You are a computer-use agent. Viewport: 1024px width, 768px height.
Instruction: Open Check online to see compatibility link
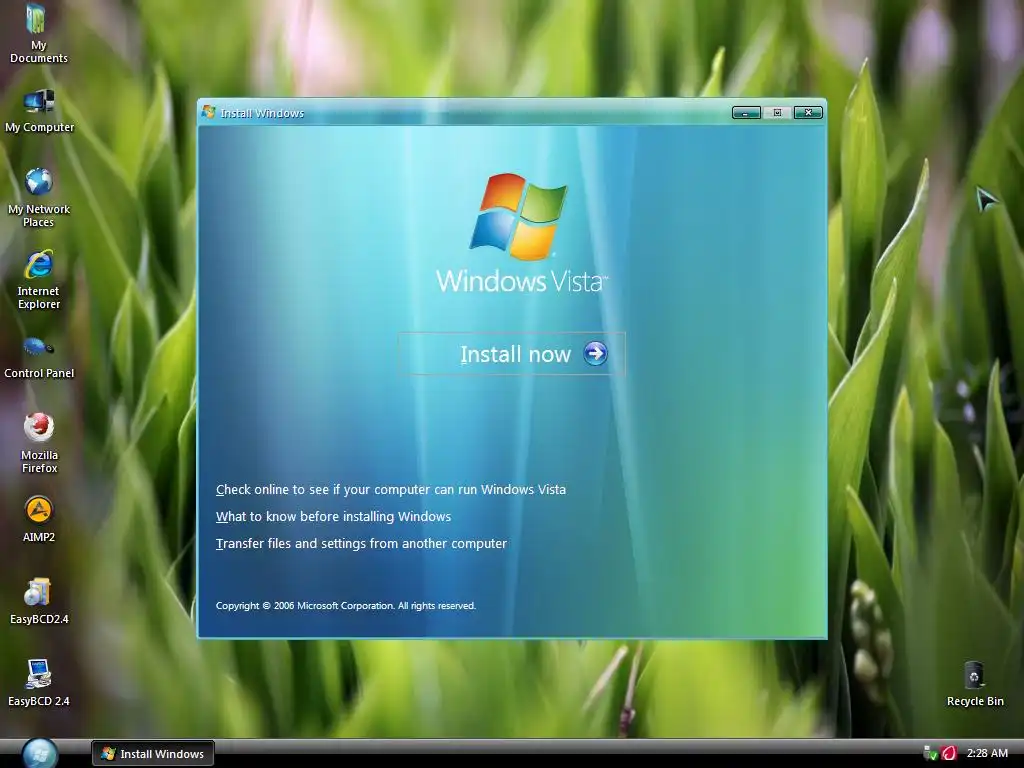[391, 490]
